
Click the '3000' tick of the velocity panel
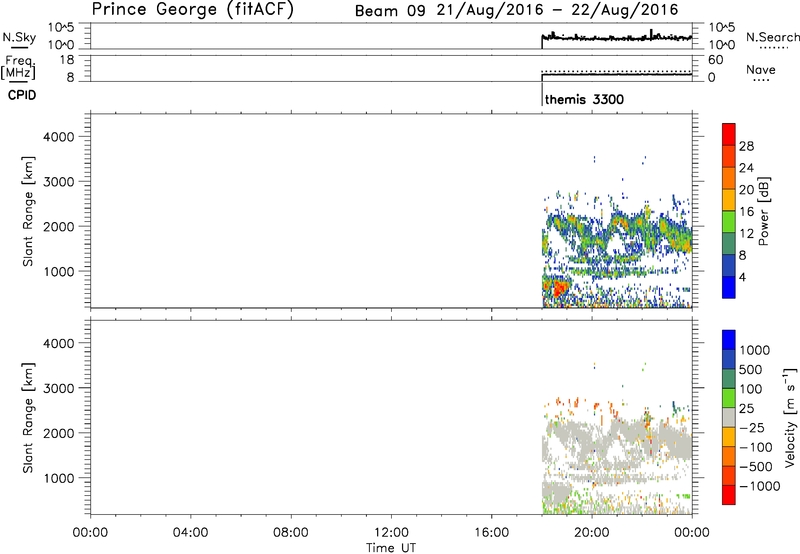(59, 388)
